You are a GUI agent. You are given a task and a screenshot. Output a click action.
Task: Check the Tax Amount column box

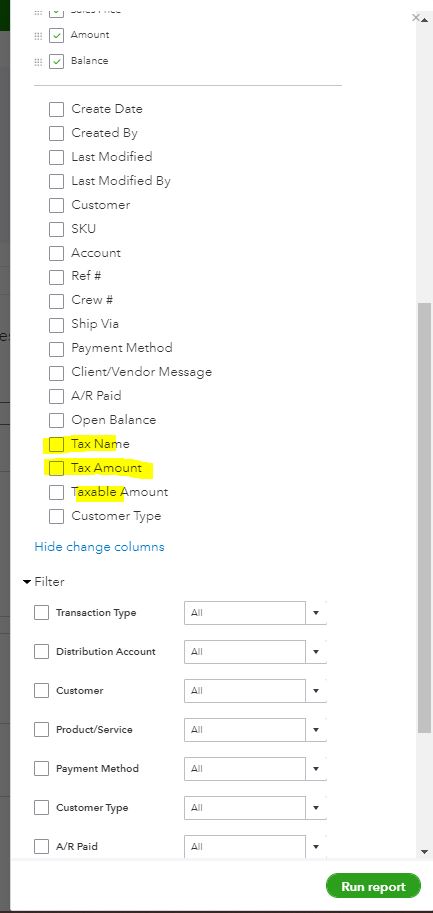pyautogui.click(x=56, y=469)
